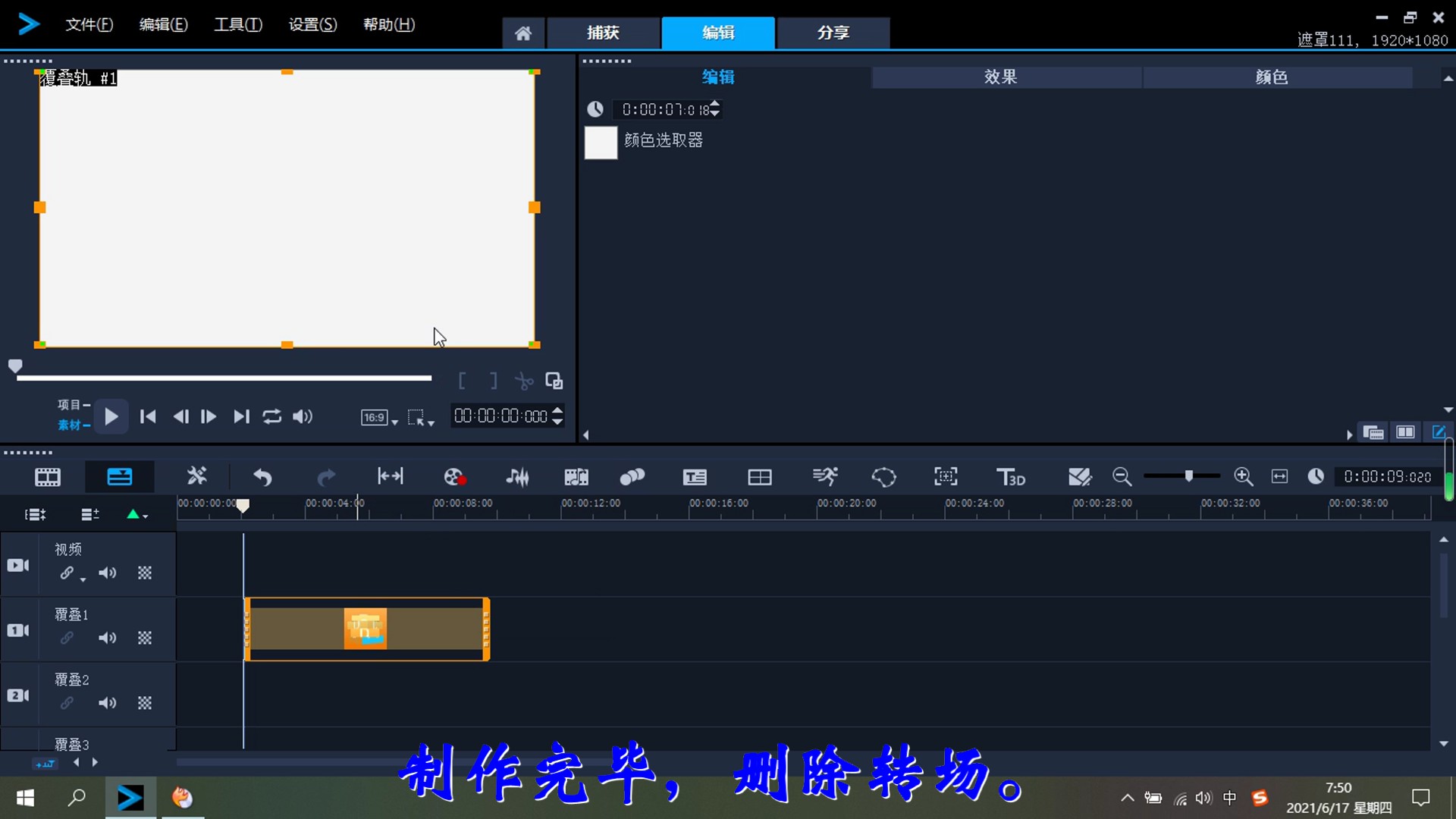Toggle track transparency for 覆叠1
The height and width of the screenshot is (819, 1456).
(x=145, y=639)
